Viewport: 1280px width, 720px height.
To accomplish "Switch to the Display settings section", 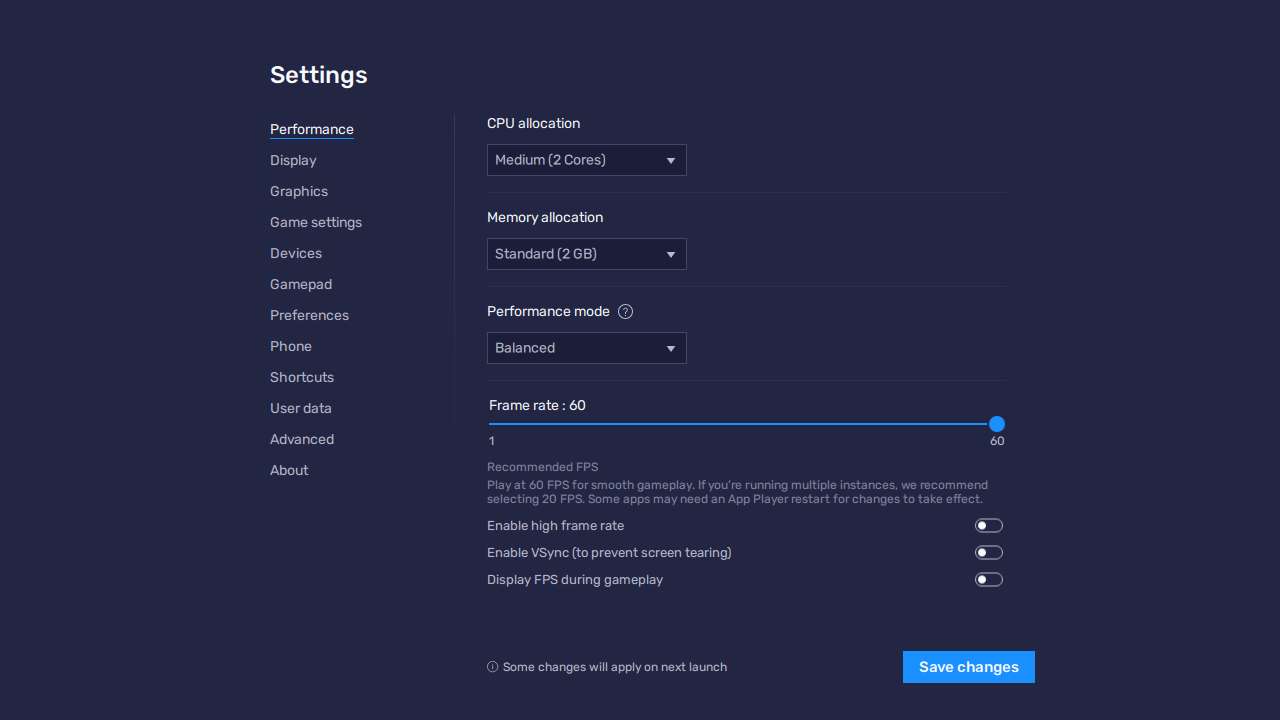I will (x=293, y=160).
